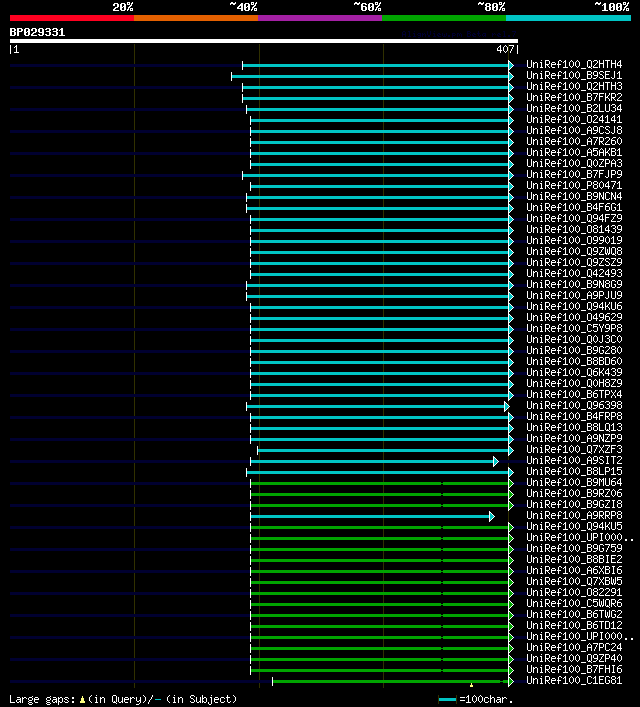Screen dimensions: 640x707
Task: Select hit UniRef100_B7FJP9
Action: (574, 174)
